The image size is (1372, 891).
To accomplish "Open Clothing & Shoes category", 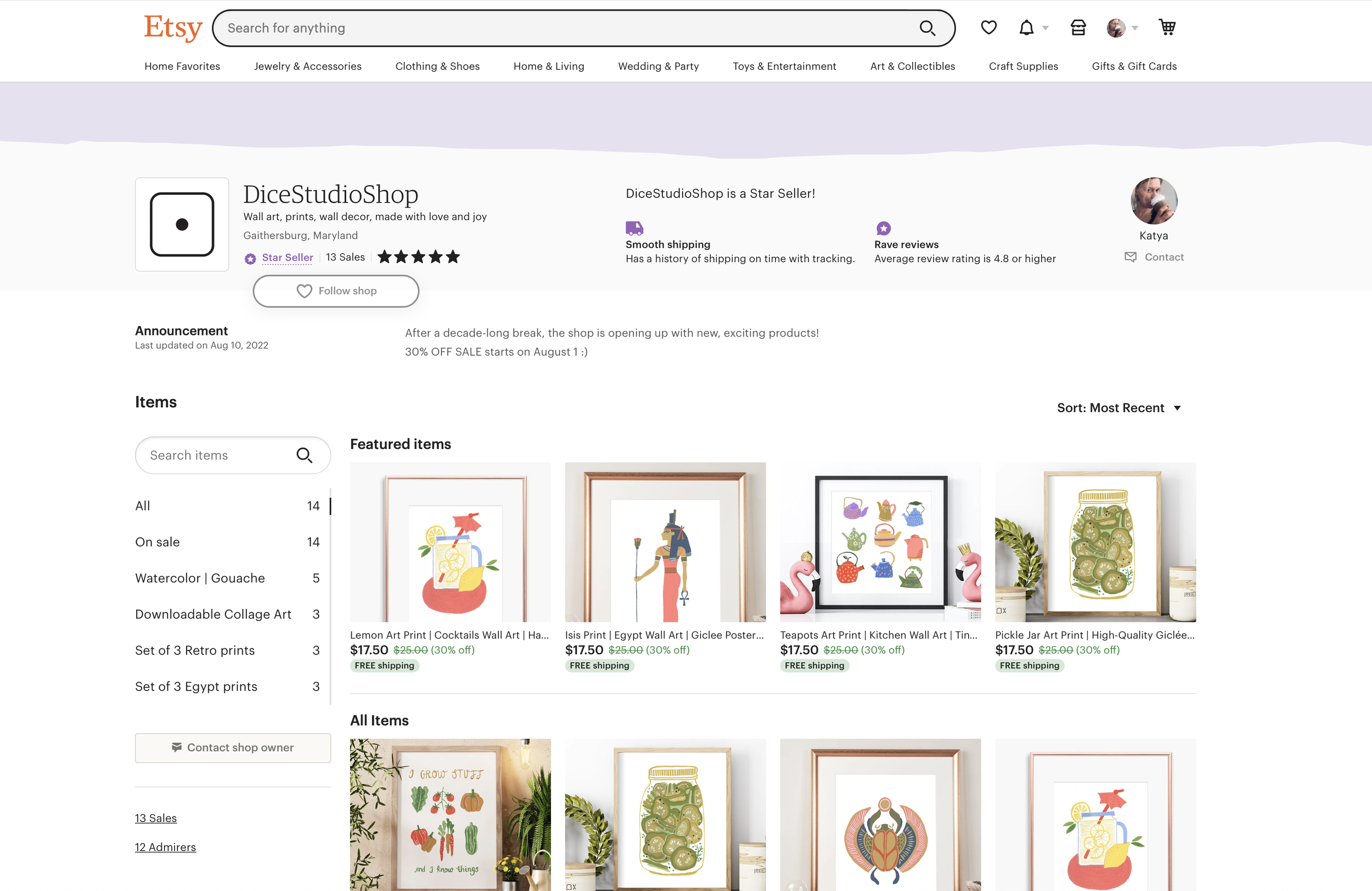I will click(x=437, y=66).
